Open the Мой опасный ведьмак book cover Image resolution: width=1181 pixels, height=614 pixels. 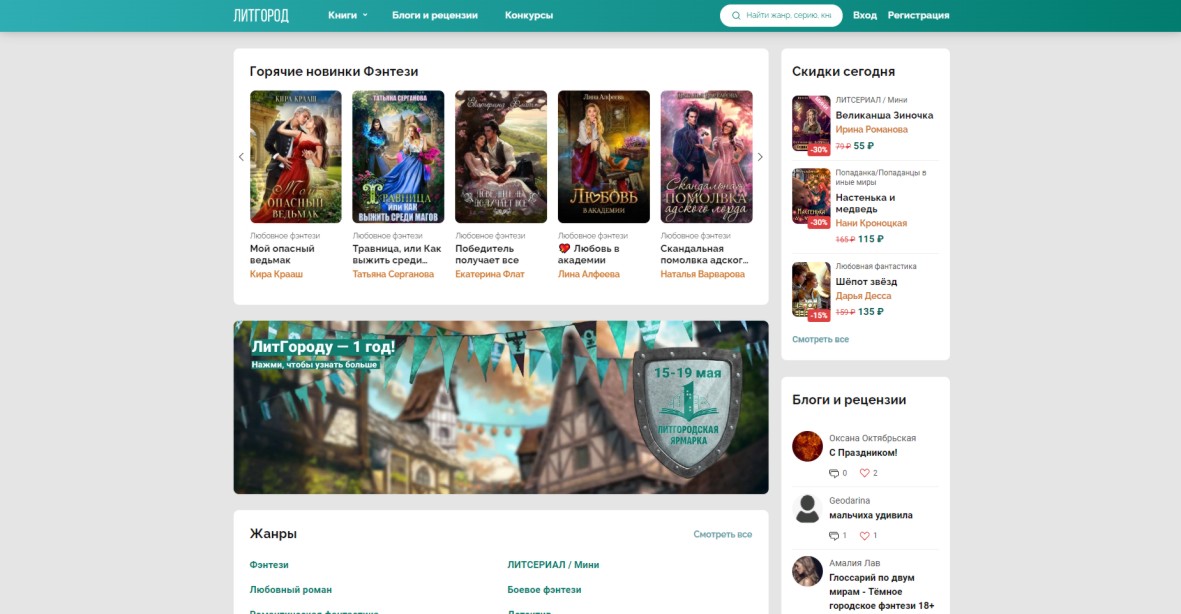[x=295, y=157]
